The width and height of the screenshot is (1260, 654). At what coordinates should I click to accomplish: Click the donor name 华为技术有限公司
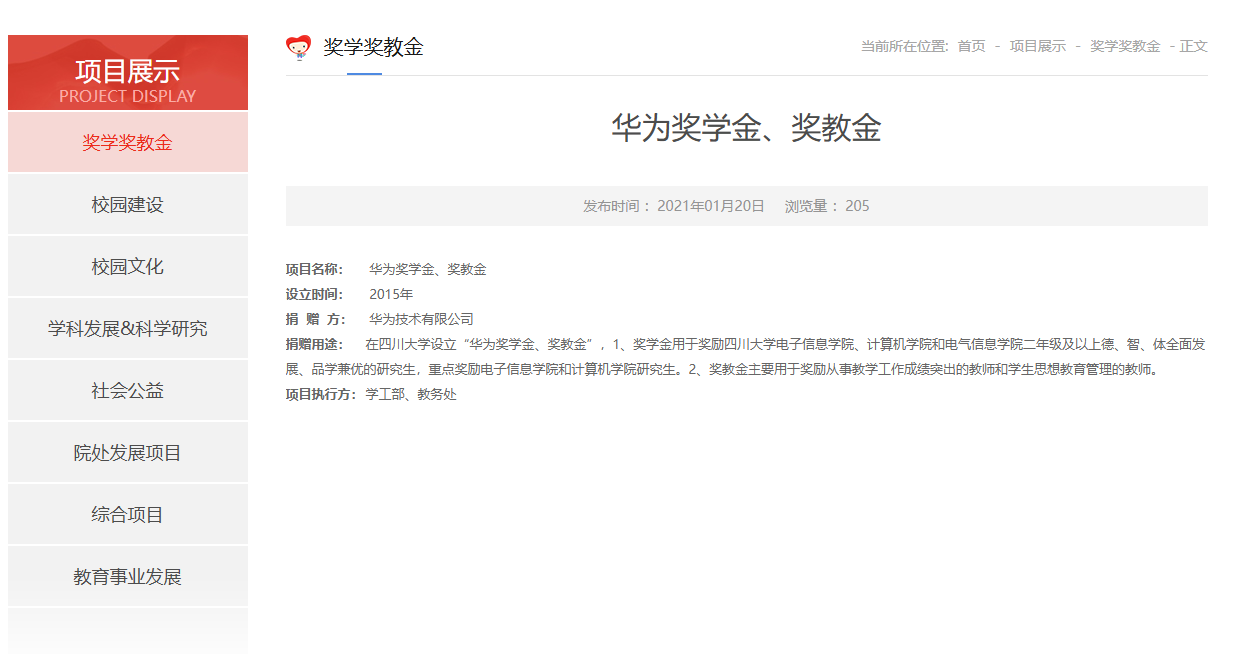point(421,319)
